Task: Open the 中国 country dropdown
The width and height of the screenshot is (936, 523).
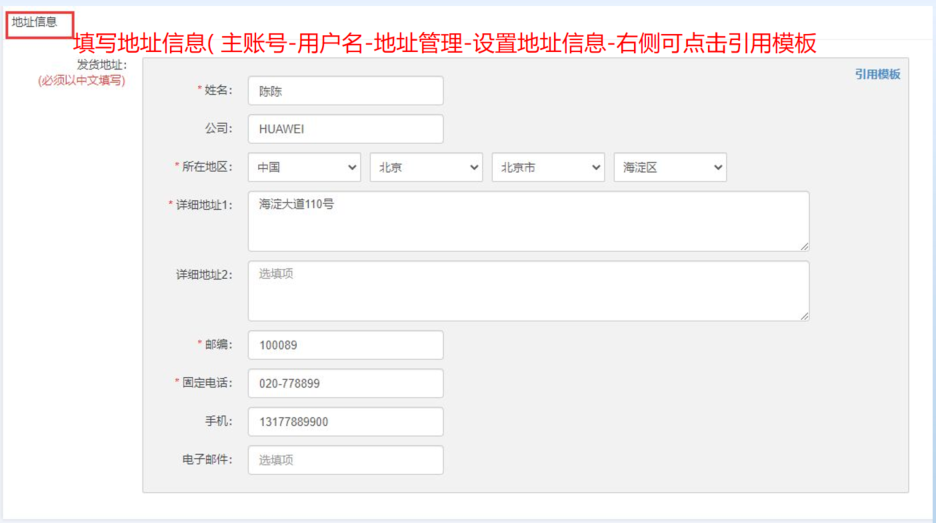Action: [x=304, y=167]
